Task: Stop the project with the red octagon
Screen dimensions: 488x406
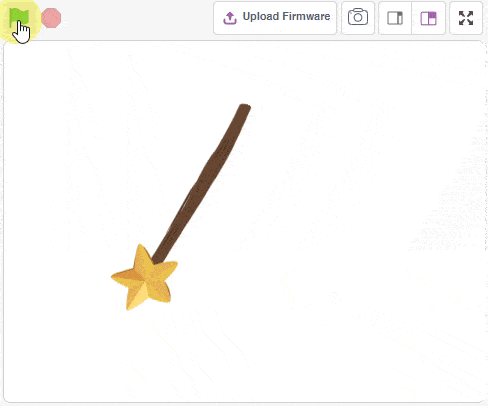Action: coord(51,18)
